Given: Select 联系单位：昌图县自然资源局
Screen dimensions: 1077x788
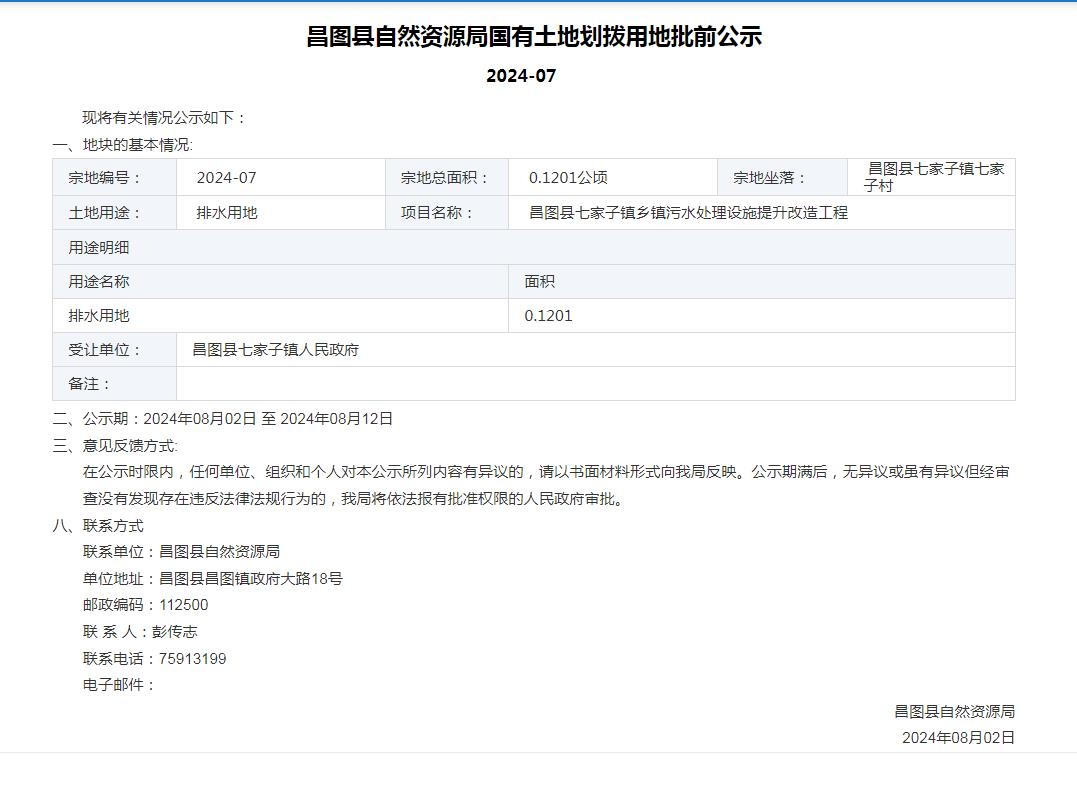Looking at the screenshot, I should (181, 552).
